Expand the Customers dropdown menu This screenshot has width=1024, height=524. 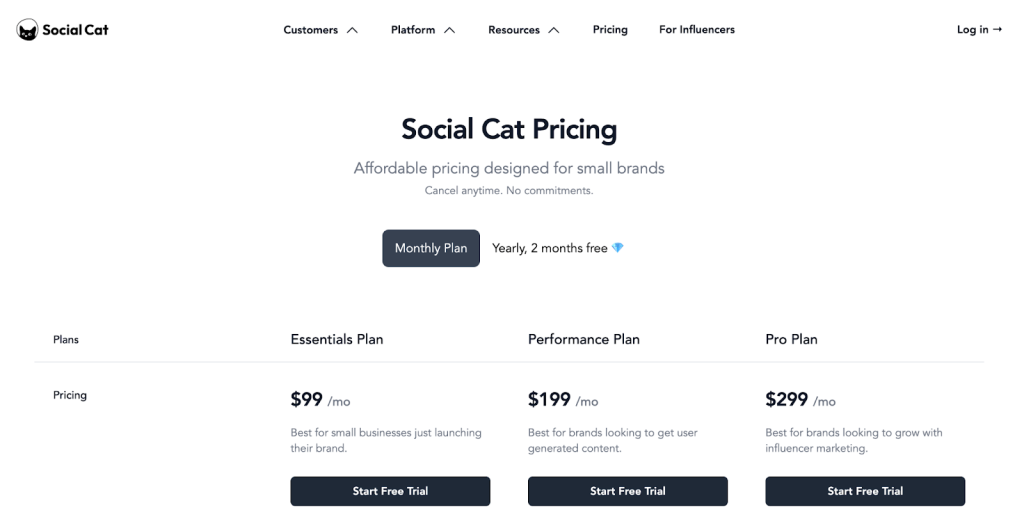tap(311, 30)
